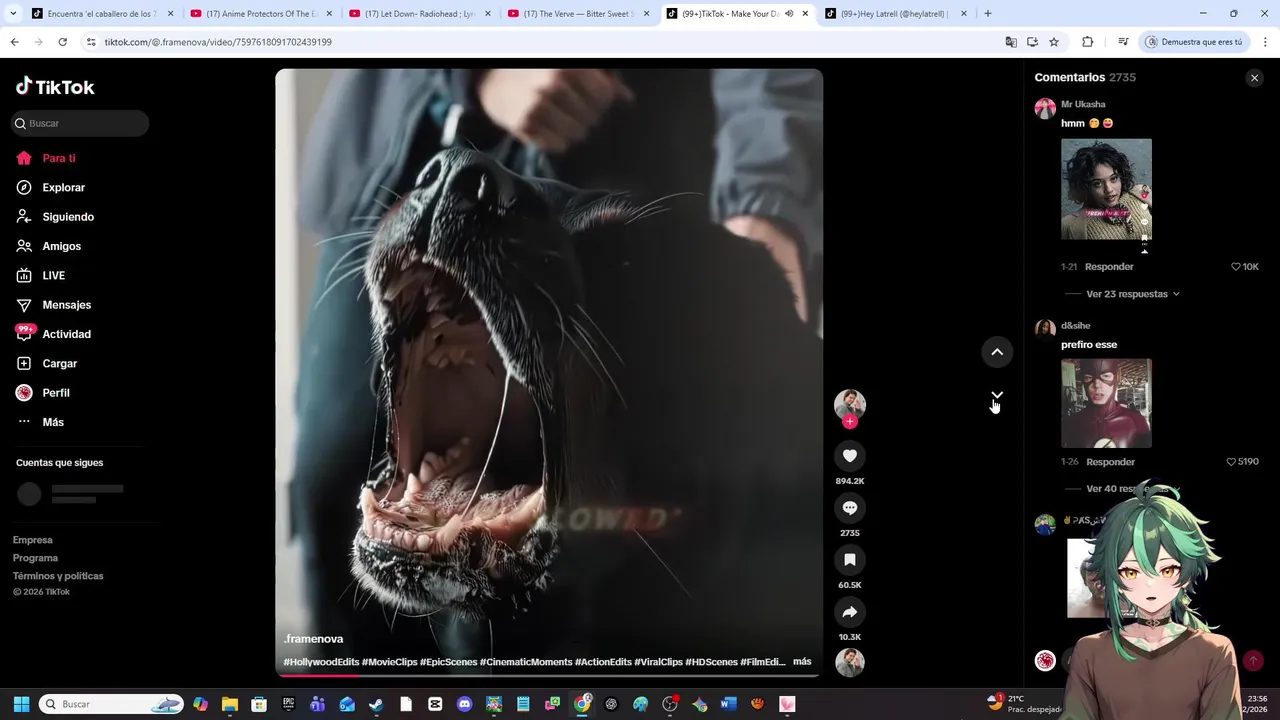Click #MovieClips hashtag
Viewport: 1280px width, 720px height.
[389, 662]
